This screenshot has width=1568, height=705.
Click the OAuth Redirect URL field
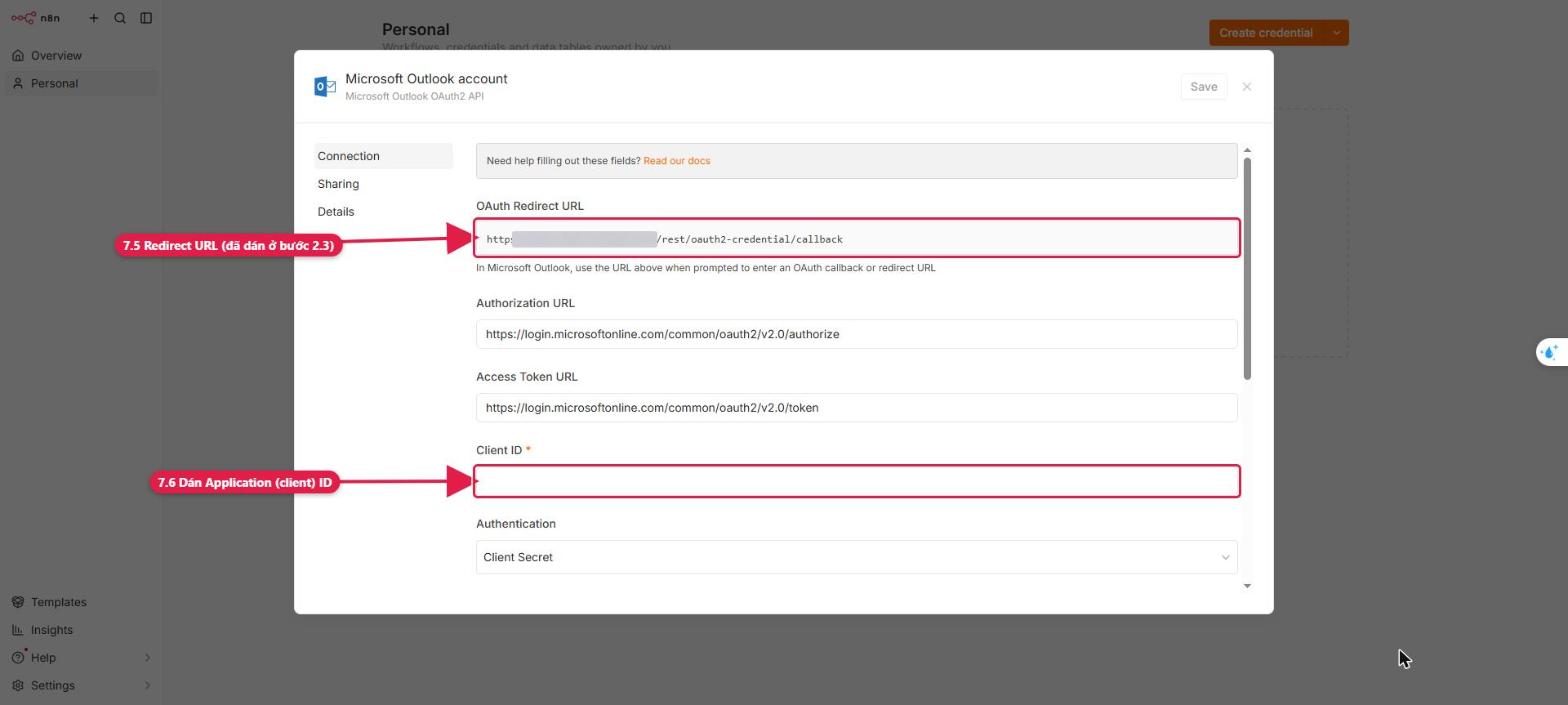857,239
